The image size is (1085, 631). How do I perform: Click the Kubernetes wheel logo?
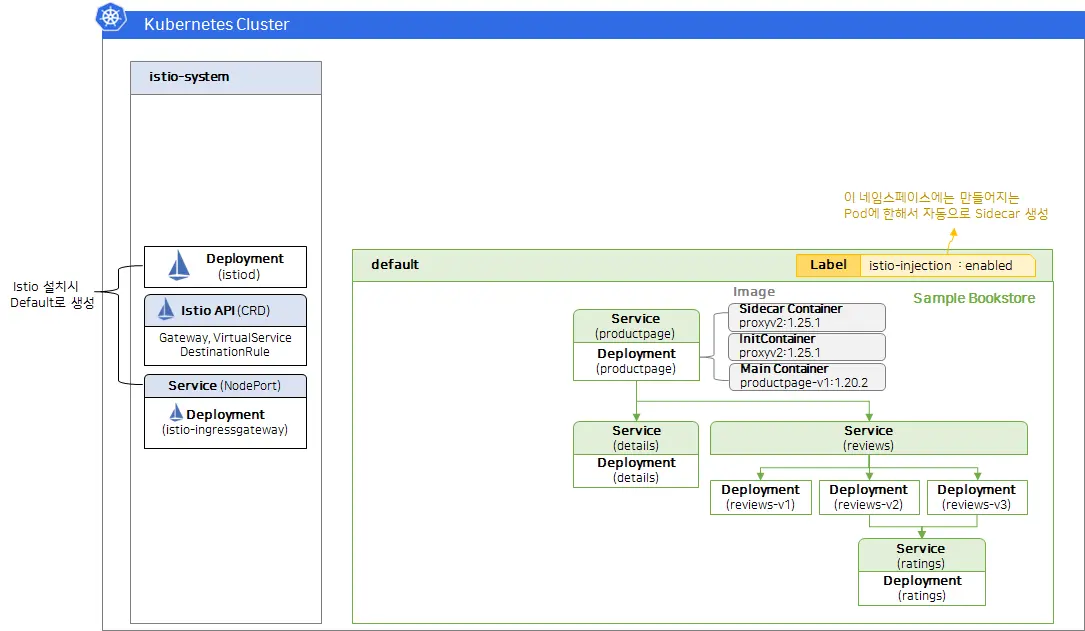coord(111,17)
